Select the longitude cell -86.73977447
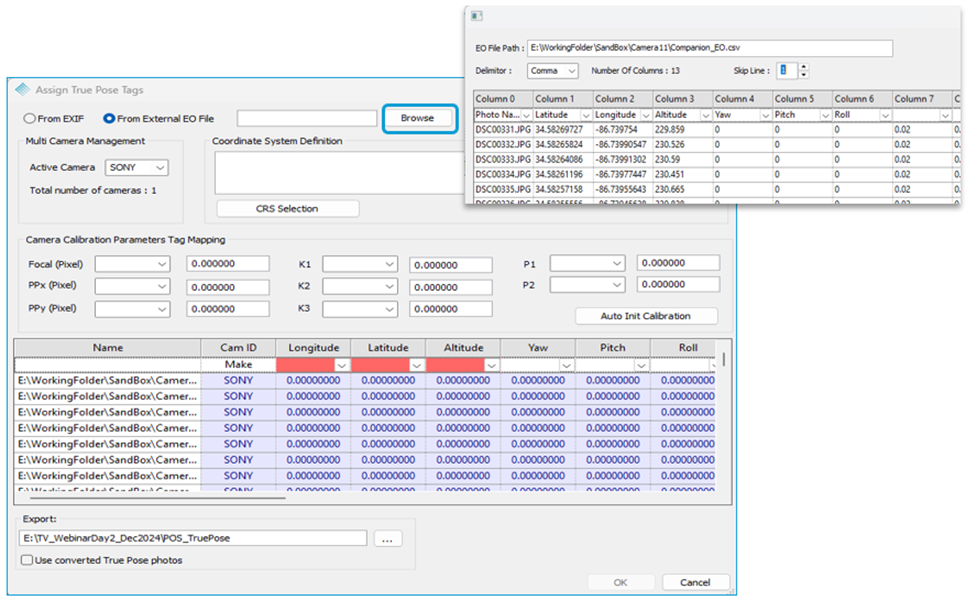 pyautogui.click(x=623, y=174)
